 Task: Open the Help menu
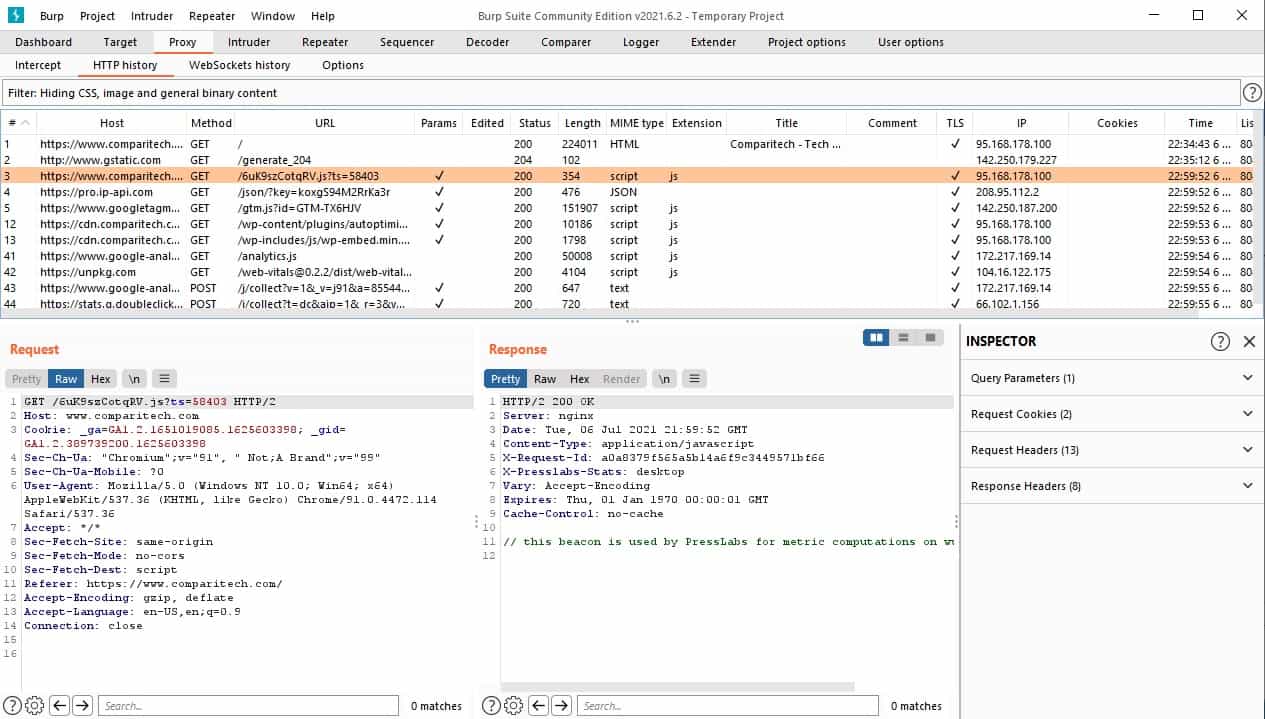323,16
